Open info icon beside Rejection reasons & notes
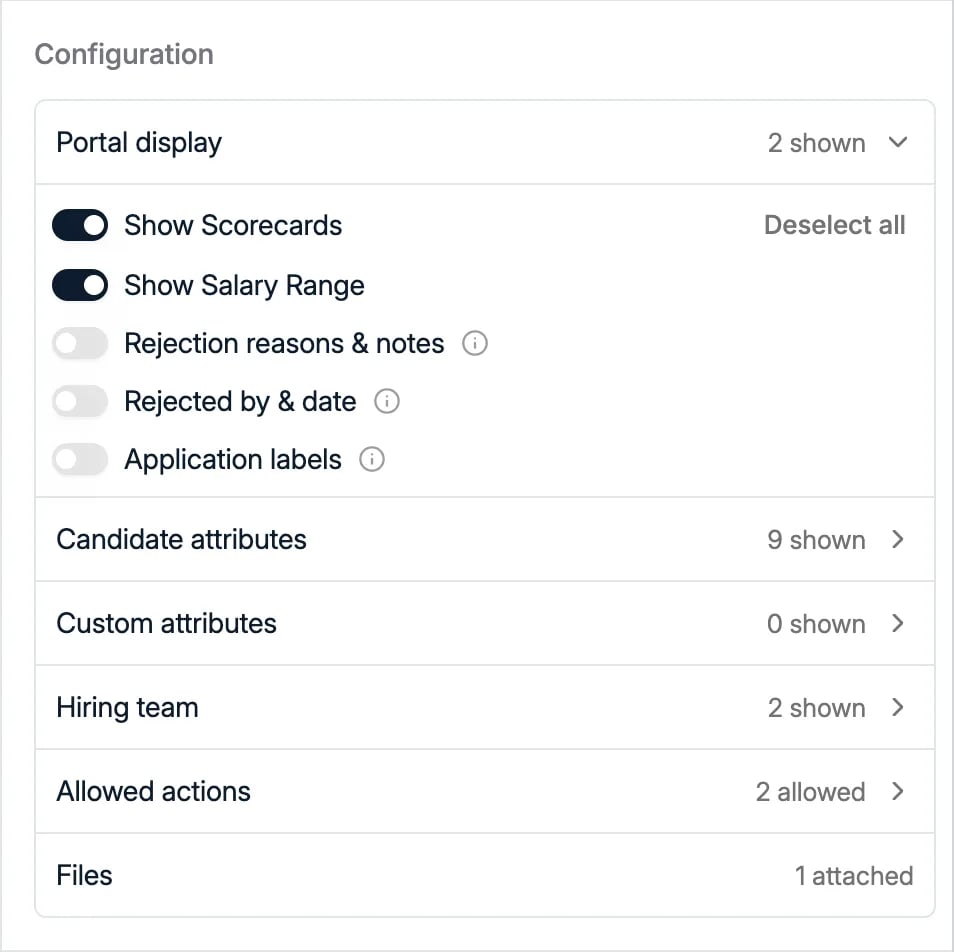 475,343
